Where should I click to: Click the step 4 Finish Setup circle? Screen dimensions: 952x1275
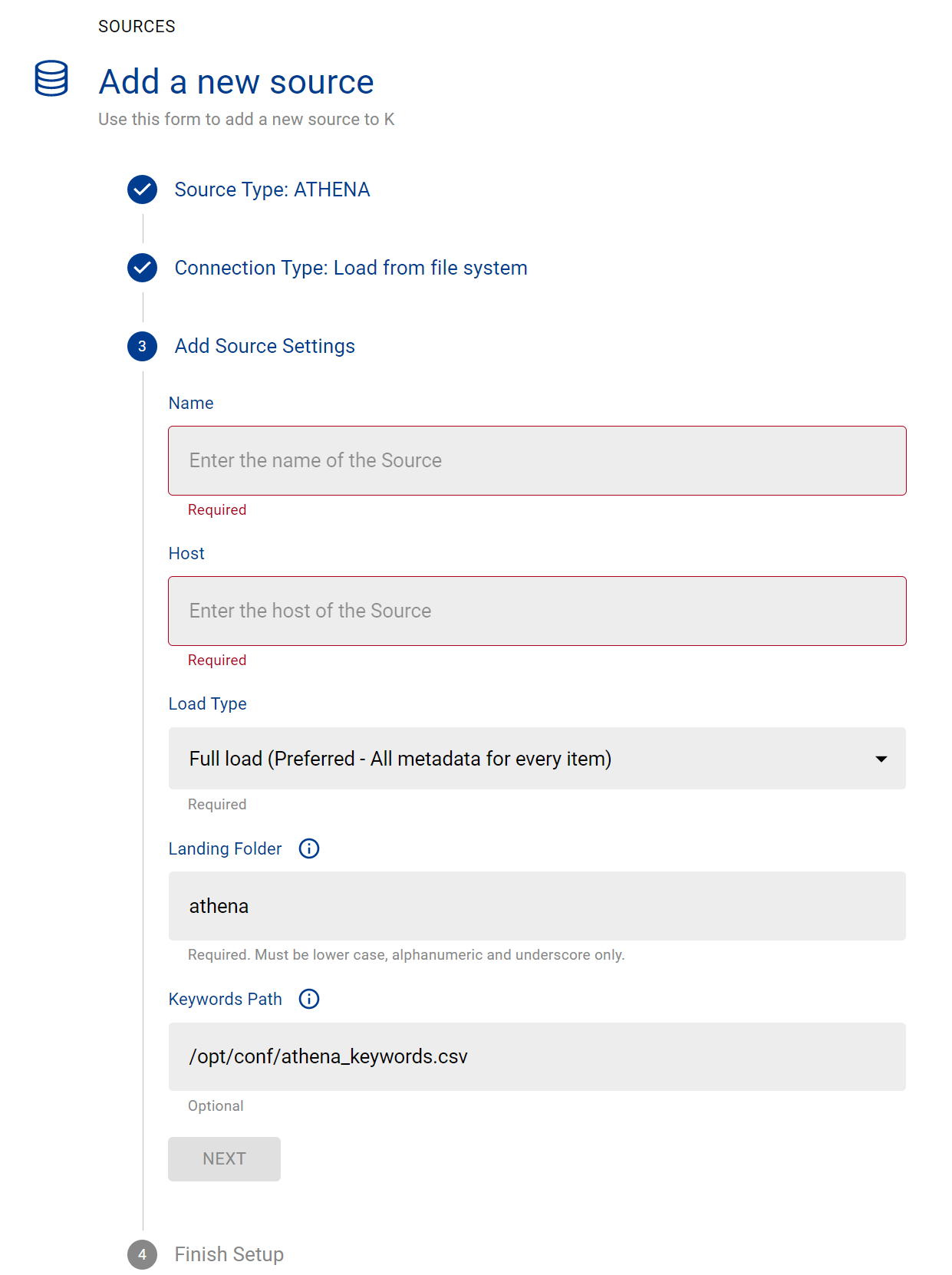tap(142, 1254)
